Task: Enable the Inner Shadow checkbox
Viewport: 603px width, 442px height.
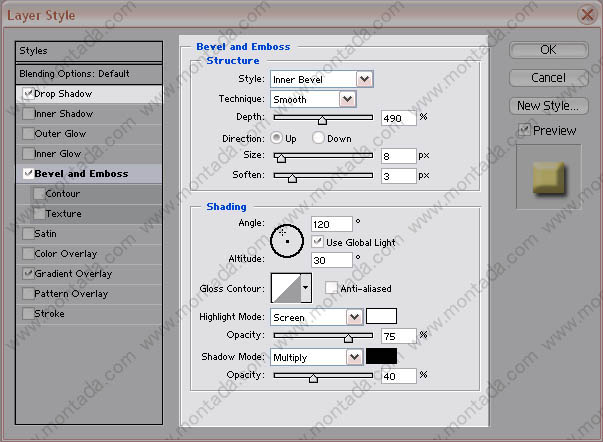Action: 28,114
